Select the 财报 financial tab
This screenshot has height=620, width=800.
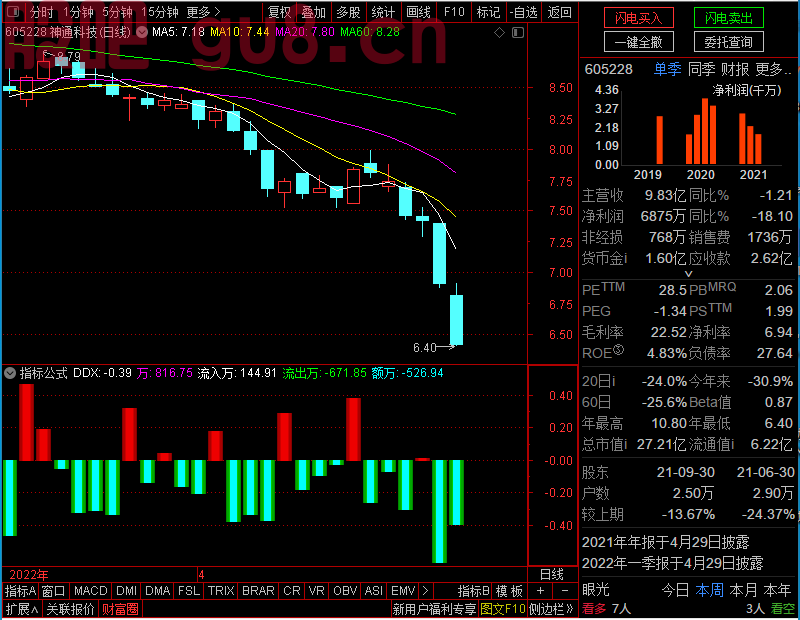point(735,69)
